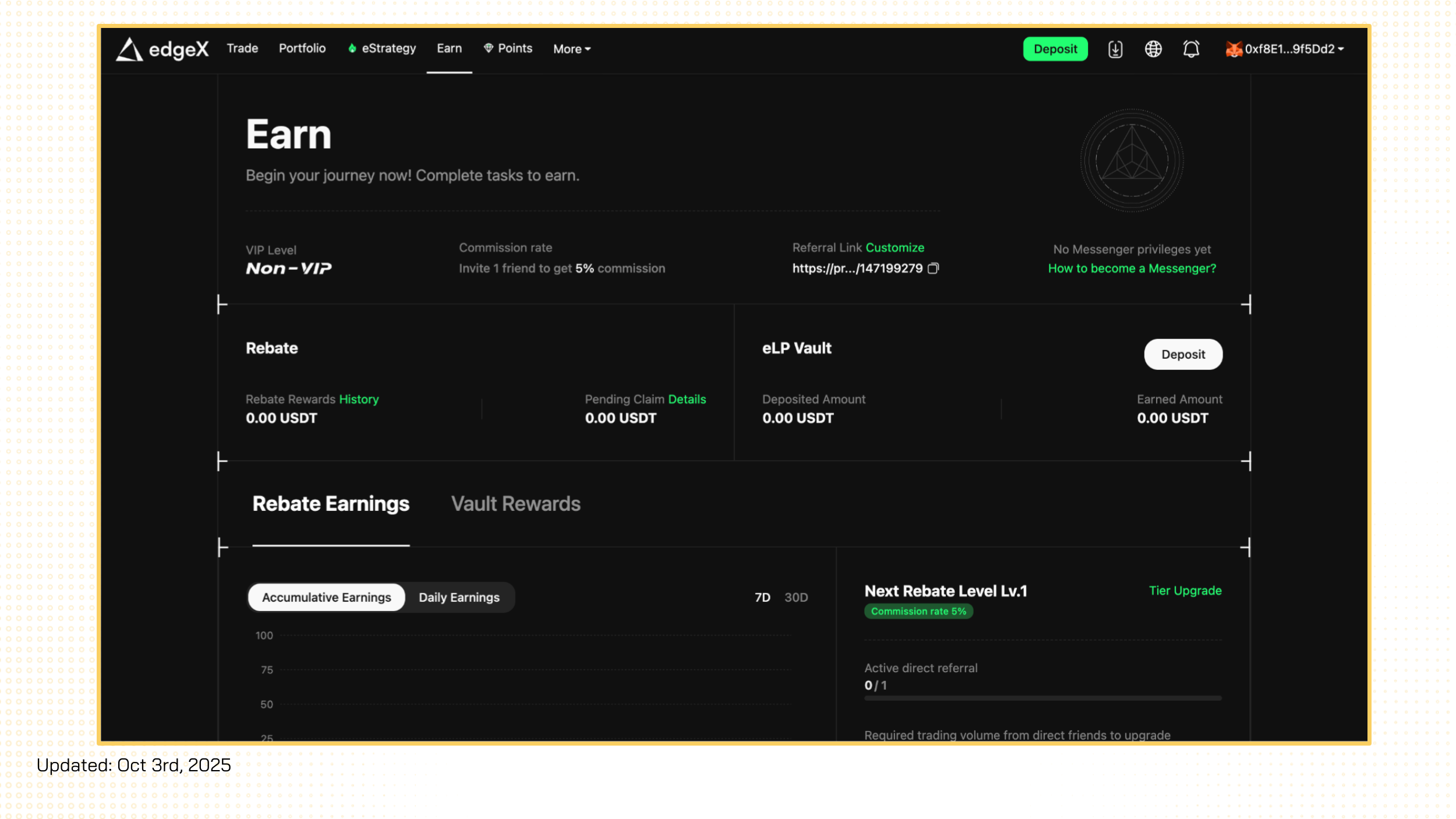This screenshot has width=1456, height=819.
Task: Click How to become a Messenger link
Action: [x=1132, y=269]
